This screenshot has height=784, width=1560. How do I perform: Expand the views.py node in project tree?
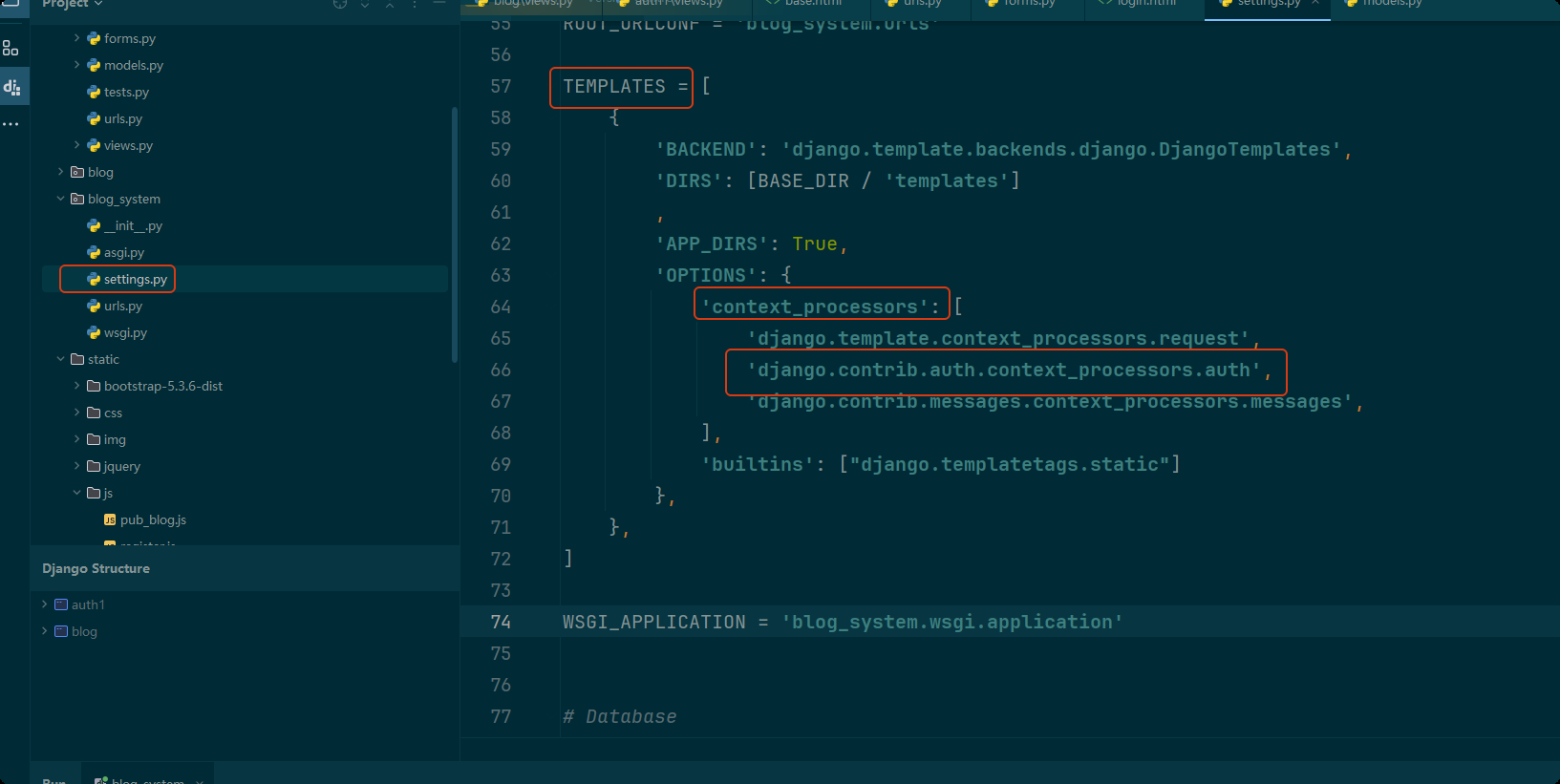point(77,145)
